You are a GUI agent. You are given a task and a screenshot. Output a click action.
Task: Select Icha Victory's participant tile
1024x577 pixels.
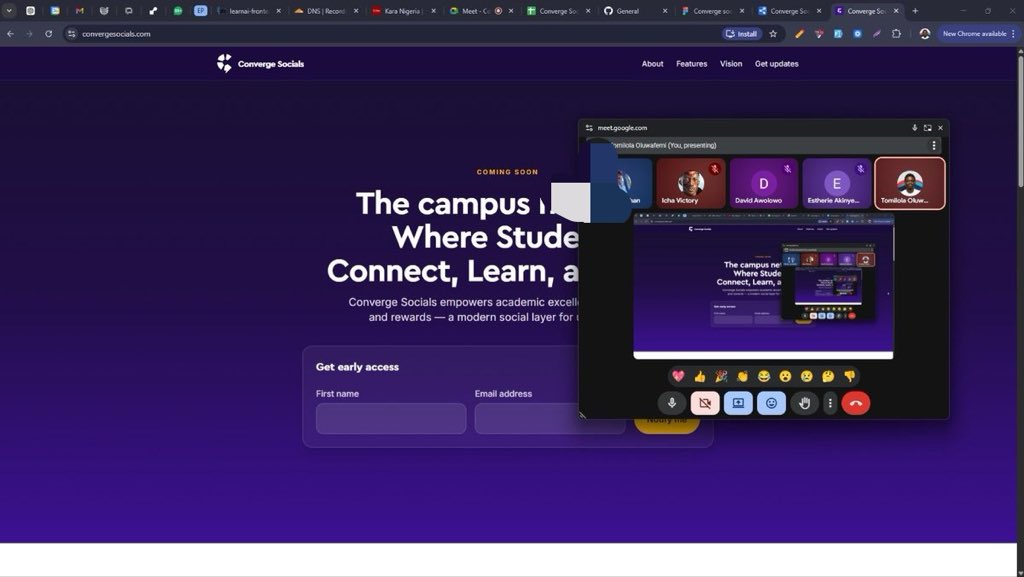690,183
